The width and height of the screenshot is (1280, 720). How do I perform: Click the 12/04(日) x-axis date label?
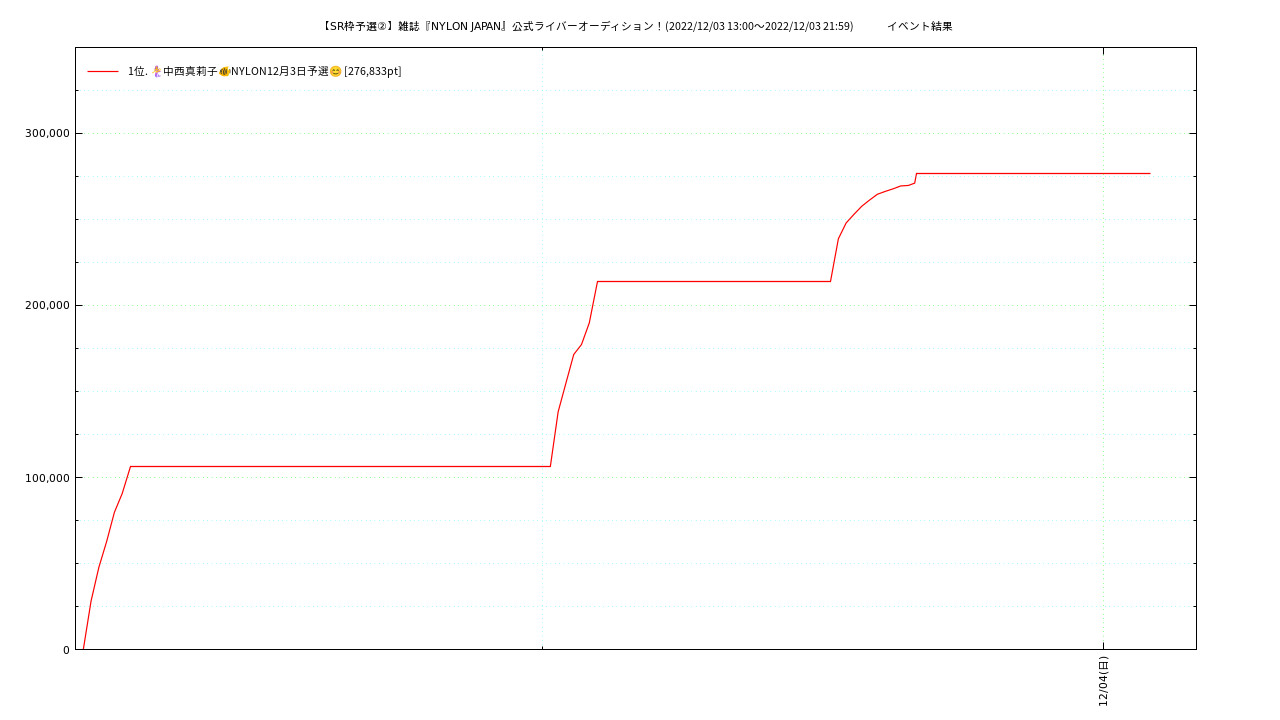click(1103, 681)
